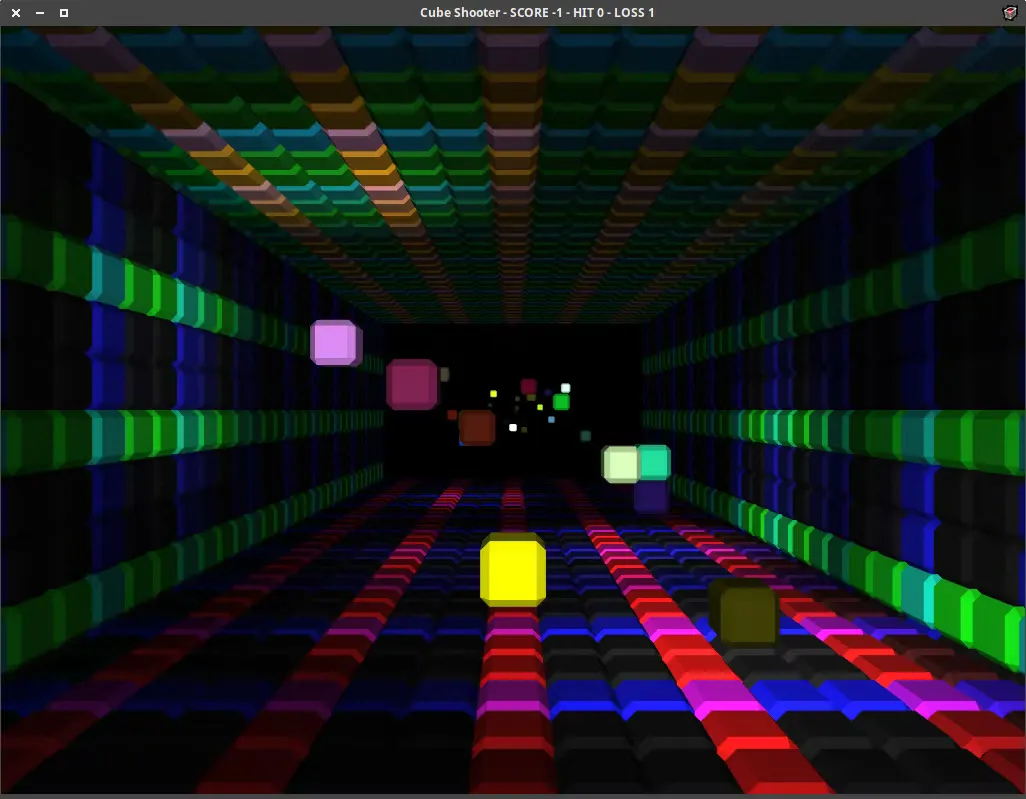Shoot the dark purple cube under the teal cube
The image size is (1026, 799).
tap(651, 497)
